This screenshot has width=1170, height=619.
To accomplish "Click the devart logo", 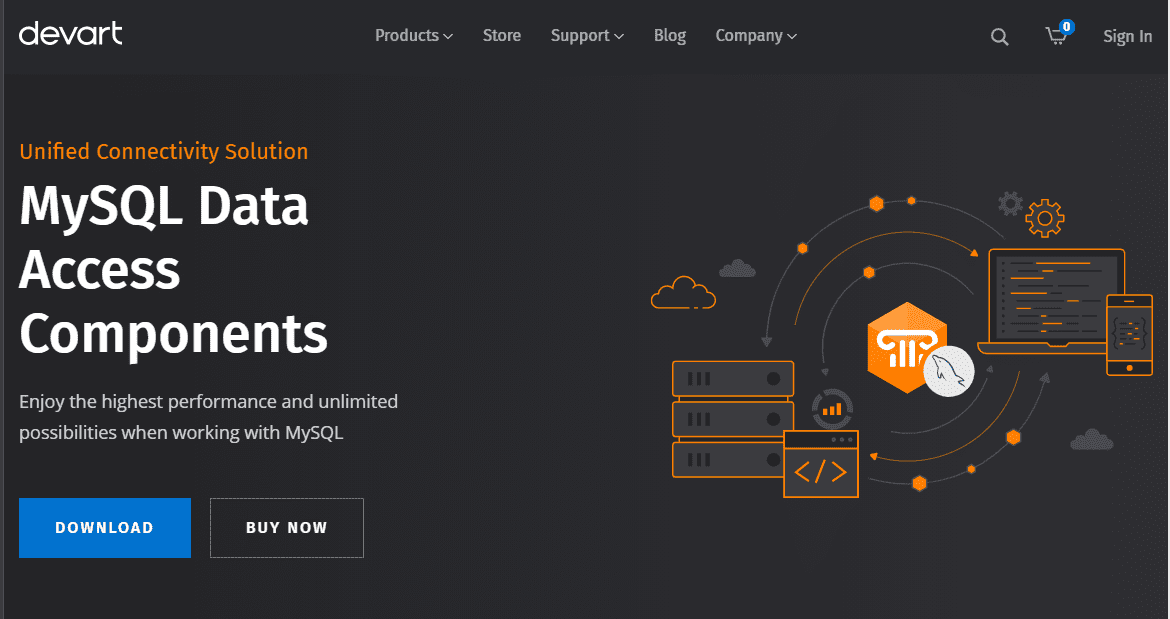I will [x=70, y=34].
